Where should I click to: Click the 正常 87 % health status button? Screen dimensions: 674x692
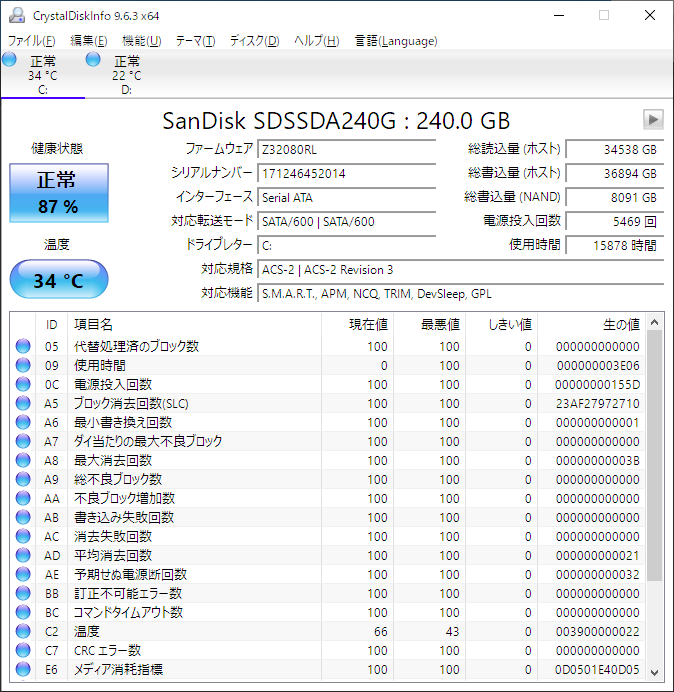[59, 193]
